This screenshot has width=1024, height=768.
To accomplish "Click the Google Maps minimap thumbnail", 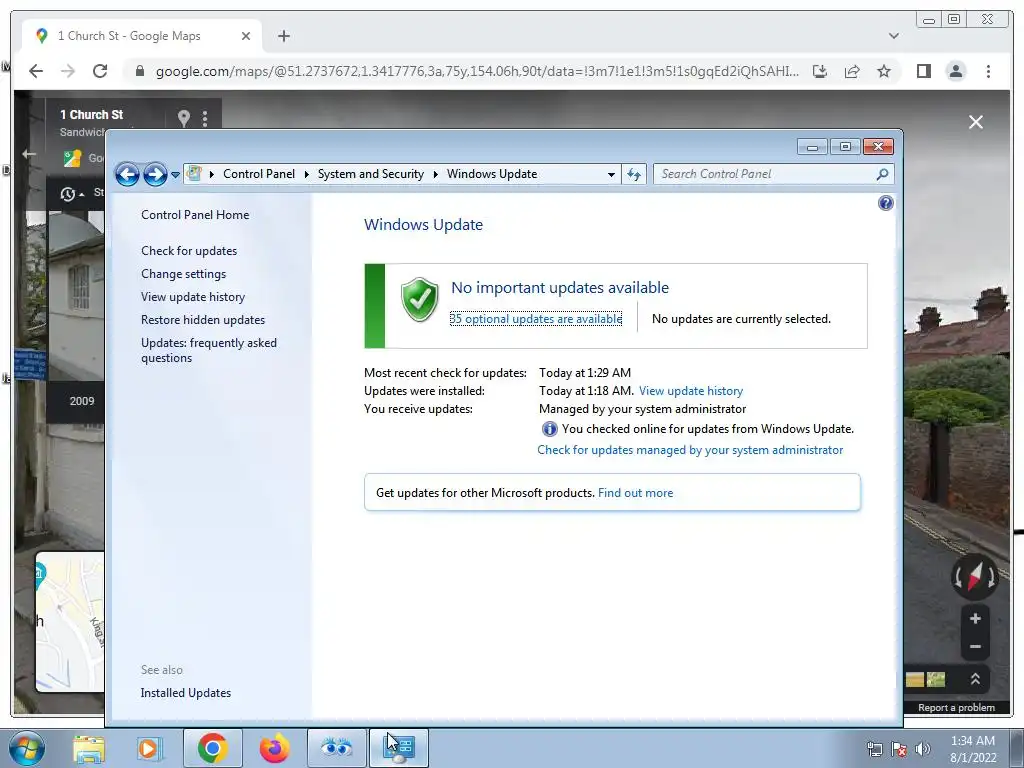I will (70, 621).
